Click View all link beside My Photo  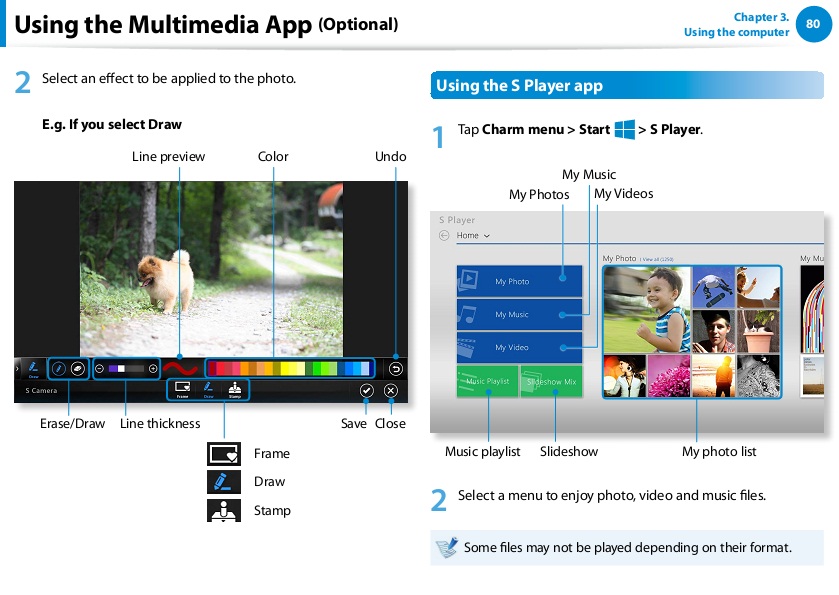click(x=657, y=259)
